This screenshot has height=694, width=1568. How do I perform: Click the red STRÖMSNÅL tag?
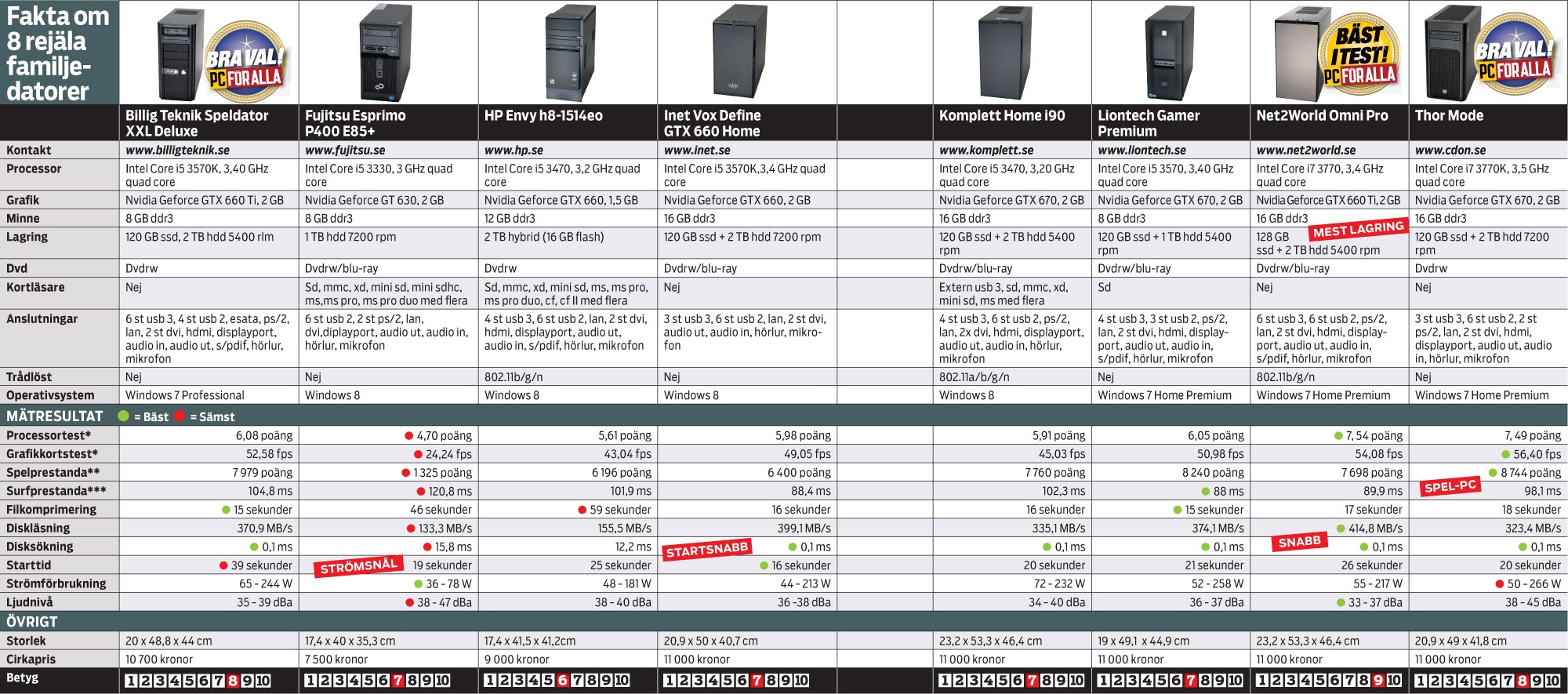(x=359, y=566)
